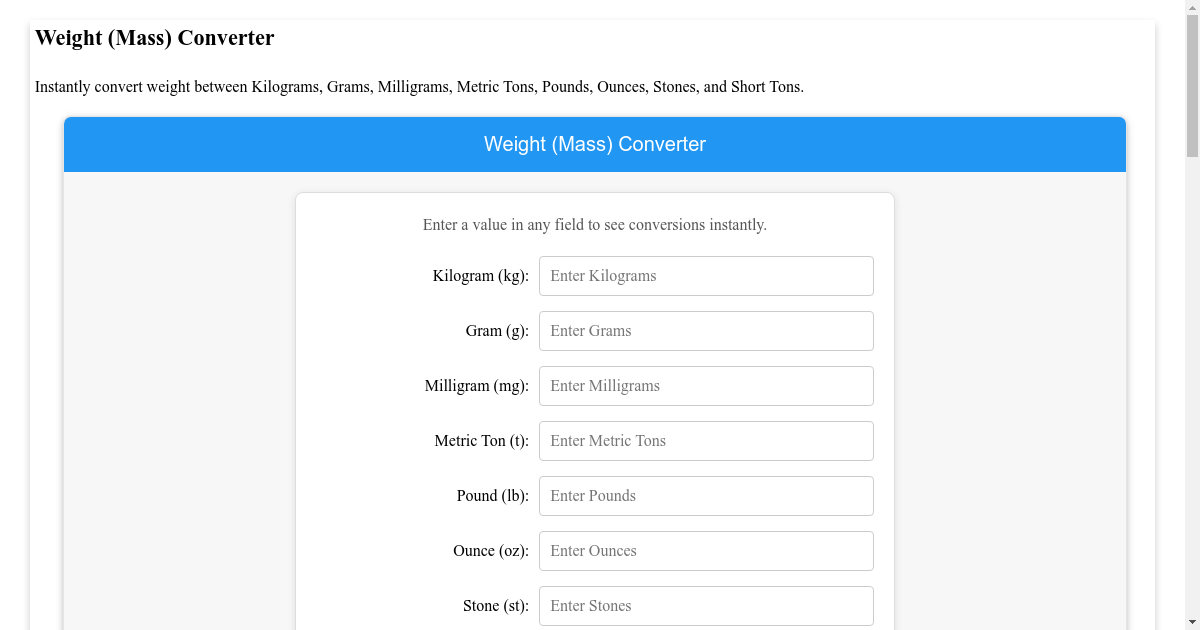Click the scrollbar up arrow
The image size is (1200, 630).
coord(1191,9)
